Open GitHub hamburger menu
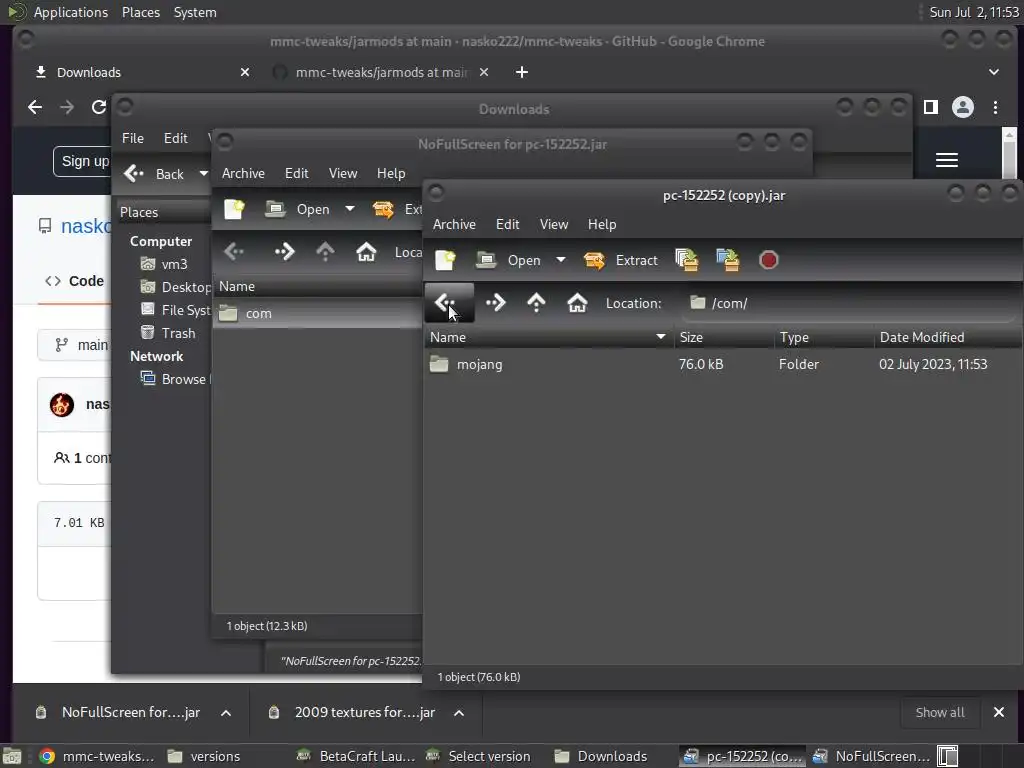The width and height of the screenshot is (1024, 768). point(947,160)
